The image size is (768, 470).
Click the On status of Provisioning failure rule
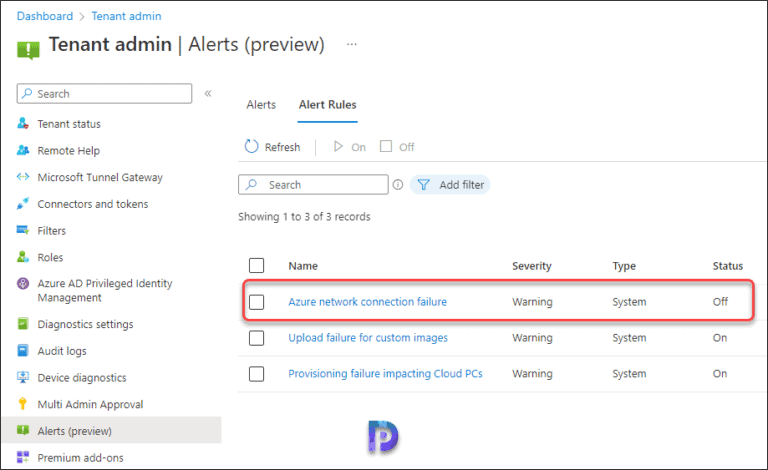(720, 374)
